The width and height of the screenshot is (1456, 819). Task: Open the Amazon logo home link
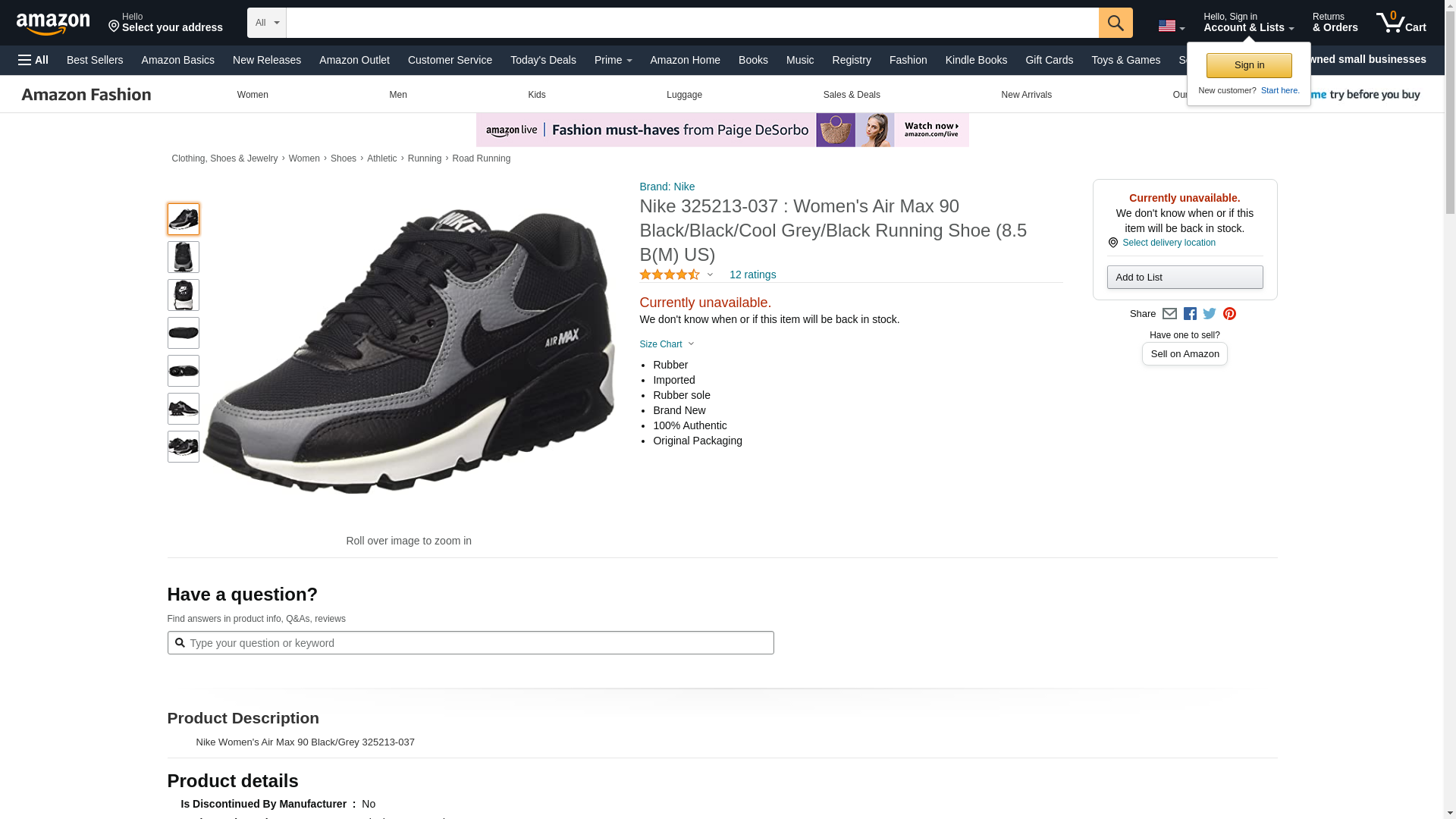pyautogui.click(x=53, y=24)
